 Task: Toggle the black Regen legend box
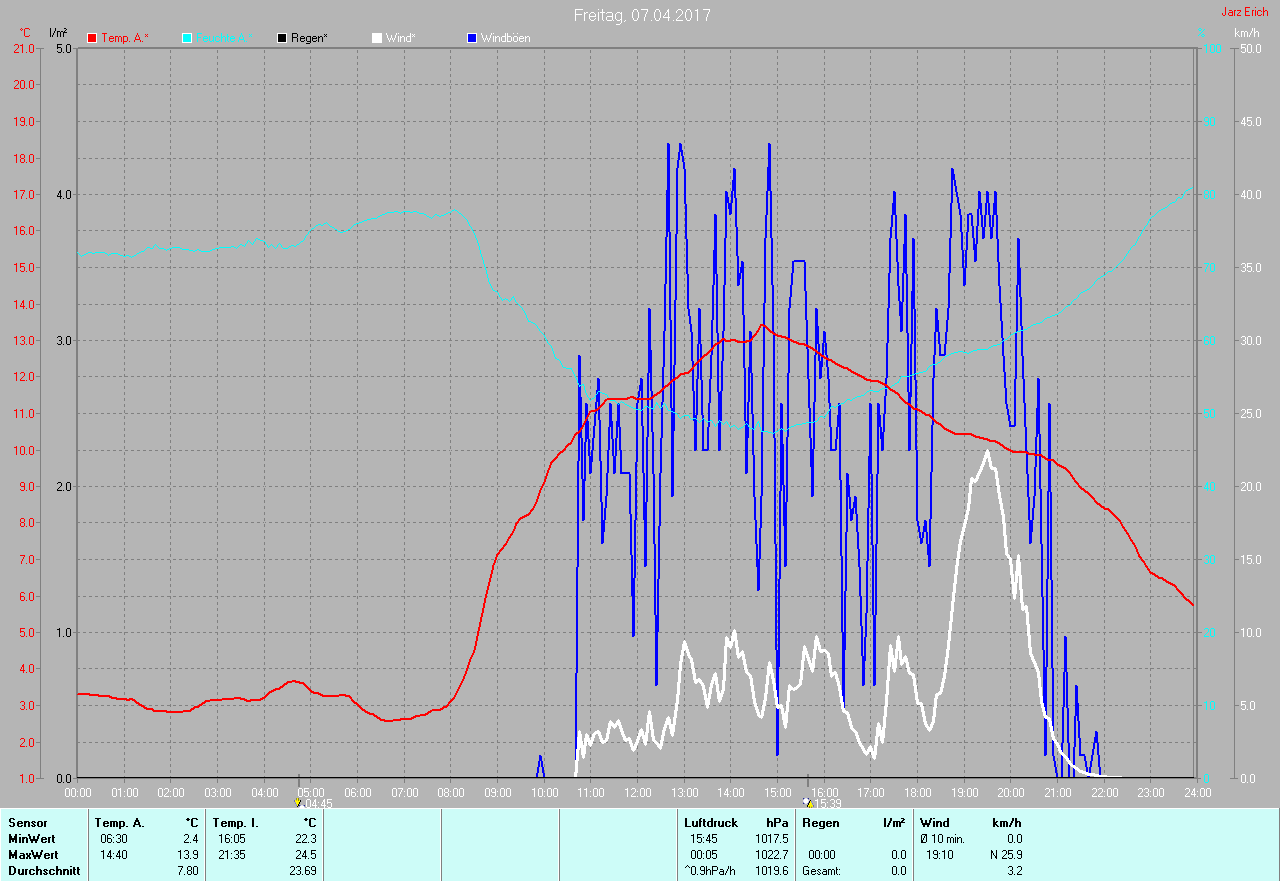click(x=283, y=38)
